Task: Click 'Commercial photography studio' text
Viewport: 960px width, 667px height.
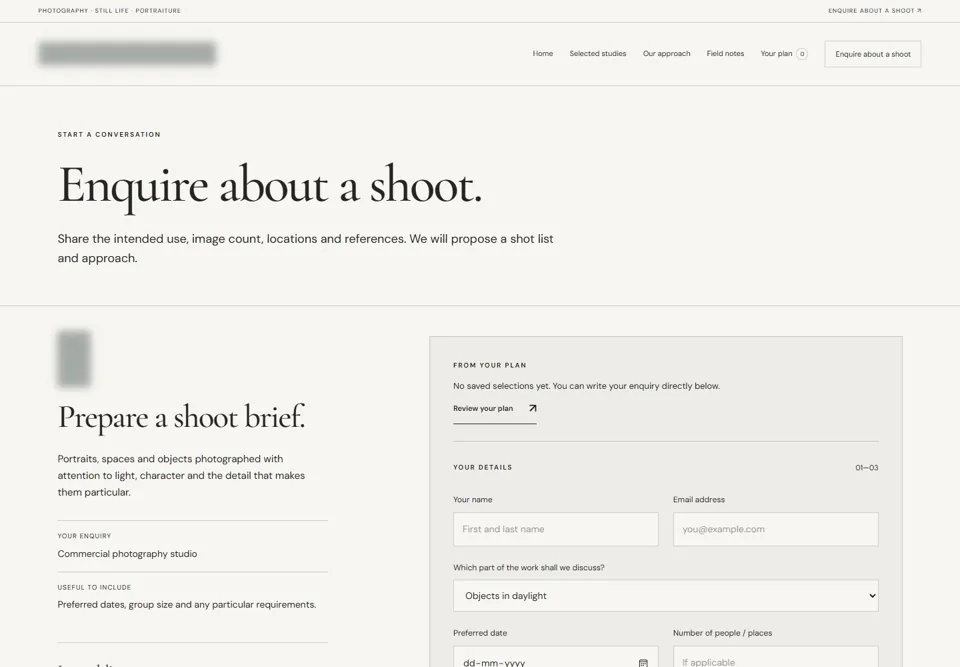Action: [127, 554]
